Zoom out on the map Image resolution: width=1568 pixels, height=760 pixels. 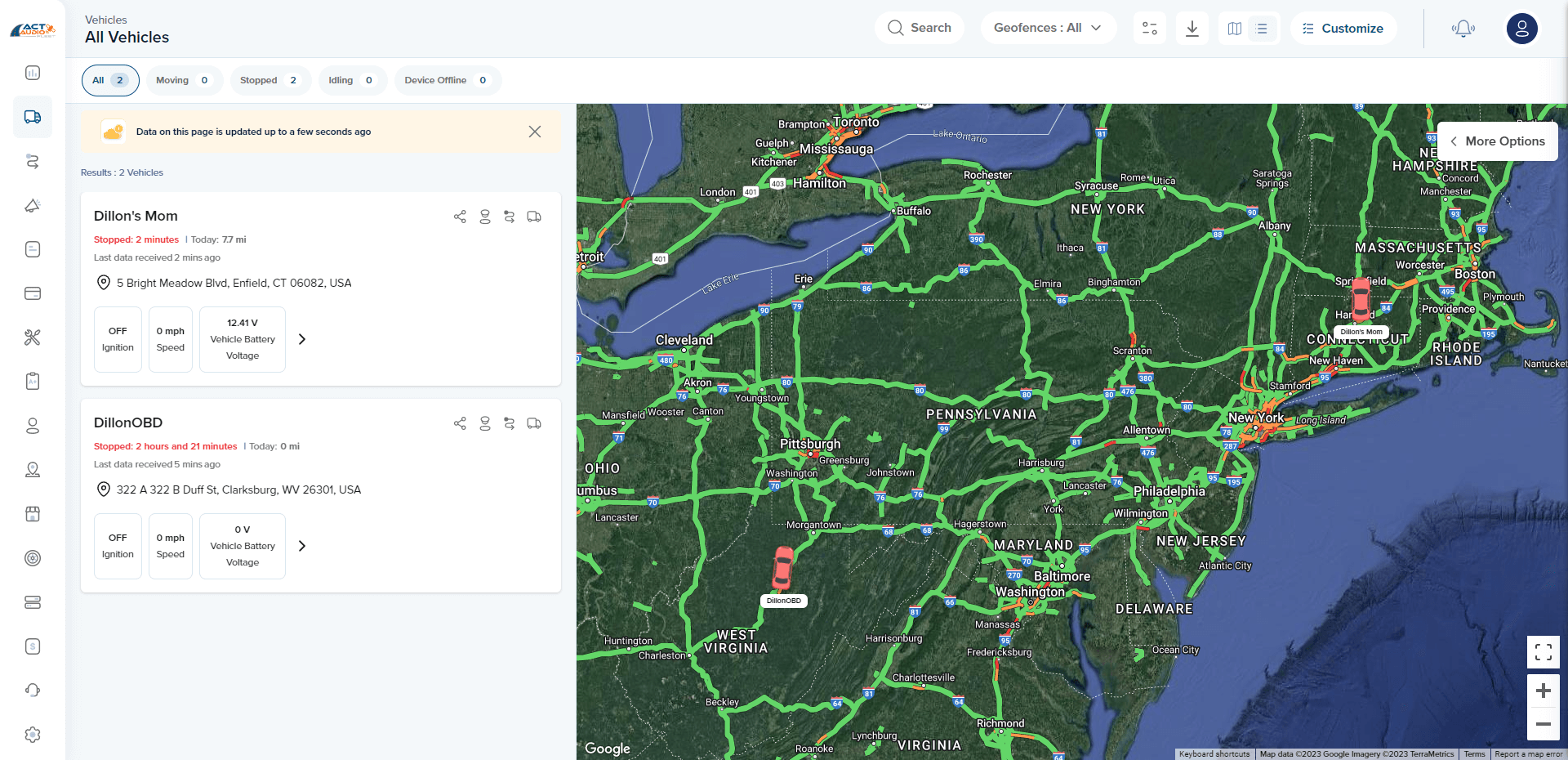coord(1543,724)
